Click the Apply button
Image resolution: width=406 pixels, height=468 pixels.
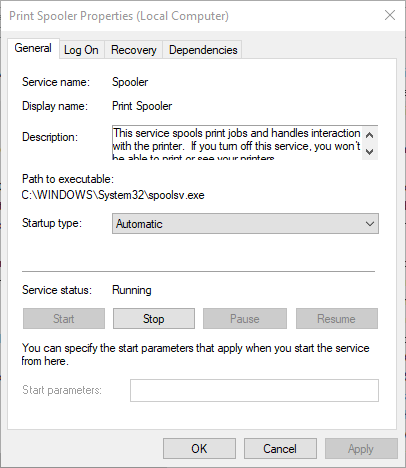pyautogui.click(x=361, y=449)
